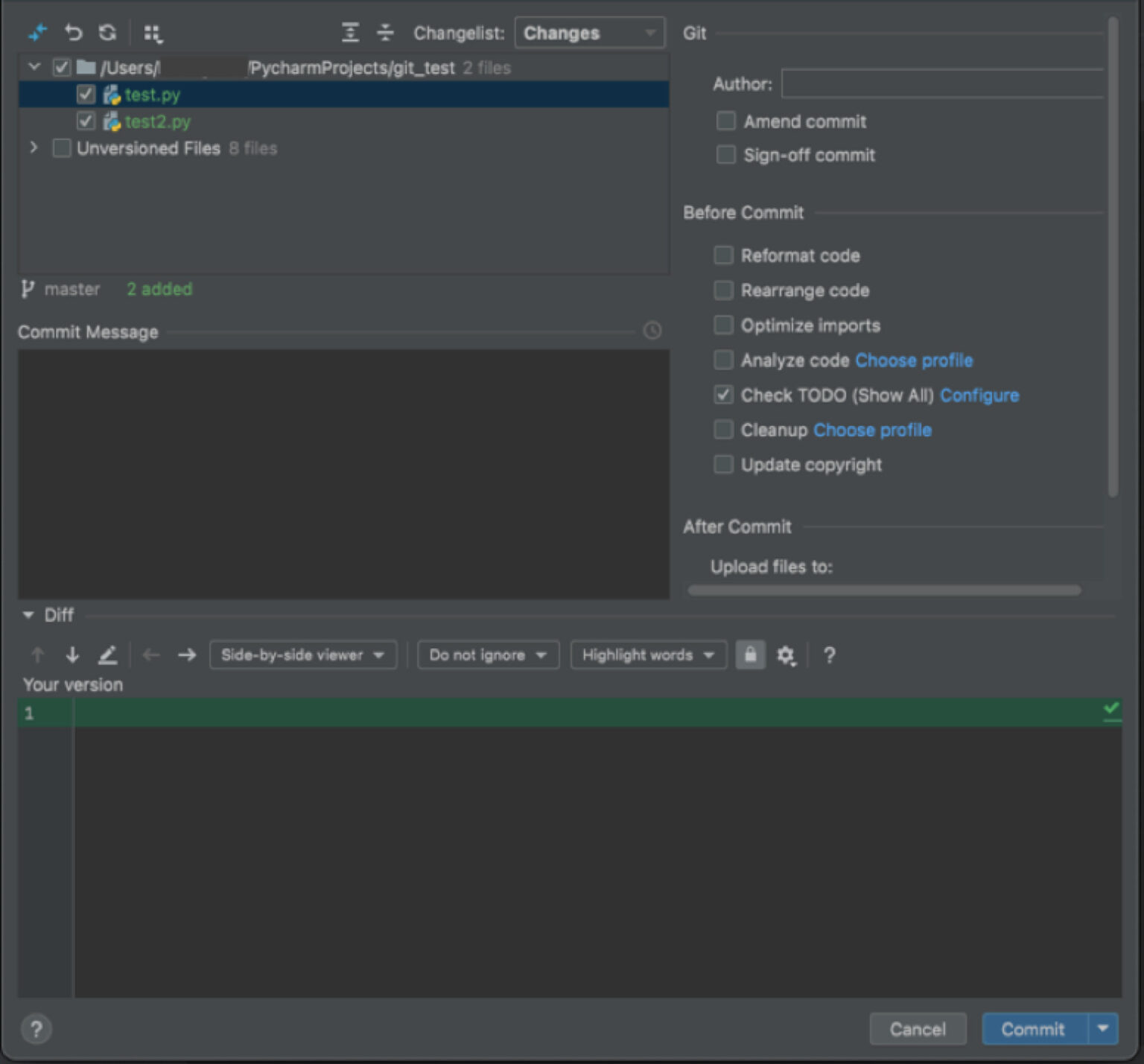Click the Configure link for TODO
1144x1064 pixels.
979,395
